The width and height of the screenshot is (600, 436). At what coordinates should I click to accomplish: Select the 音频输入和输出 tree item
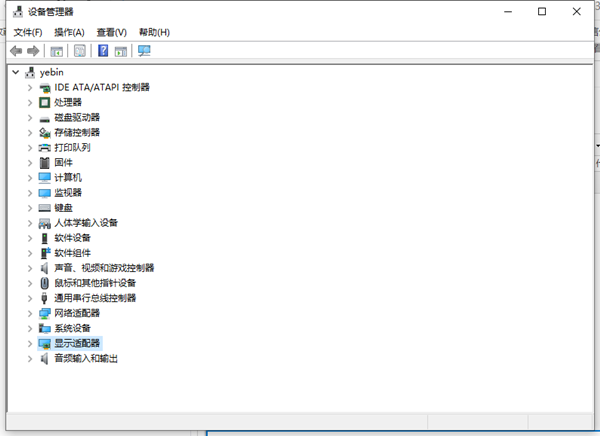pos(85,358)
